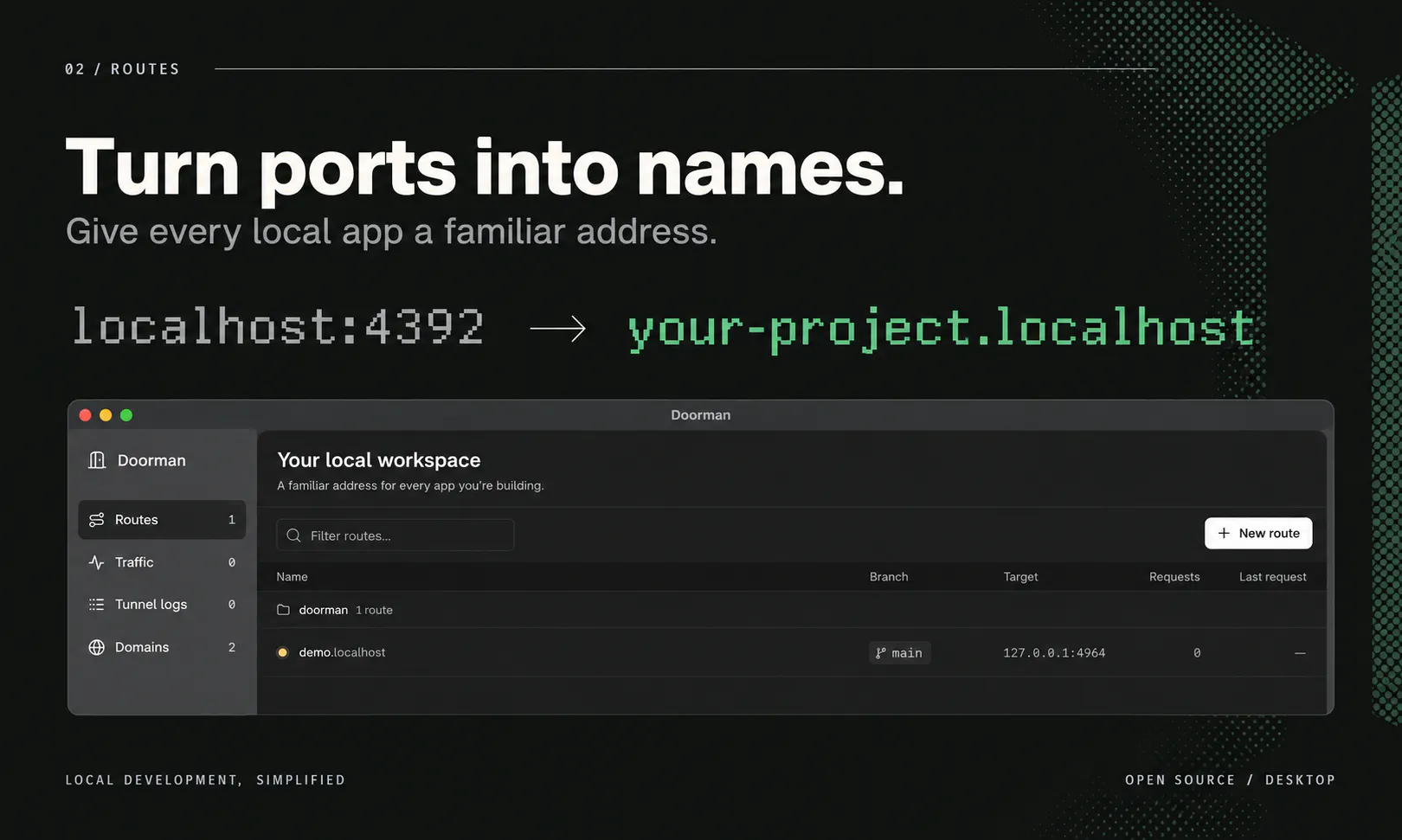Click the workspace subtitle about familiar address

click(x=410, y=486)
